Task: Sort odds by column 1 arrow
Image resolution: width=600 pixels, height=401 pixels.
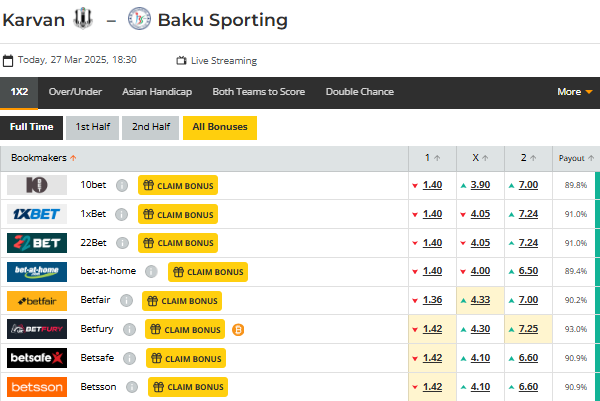Action: [437, 158]
